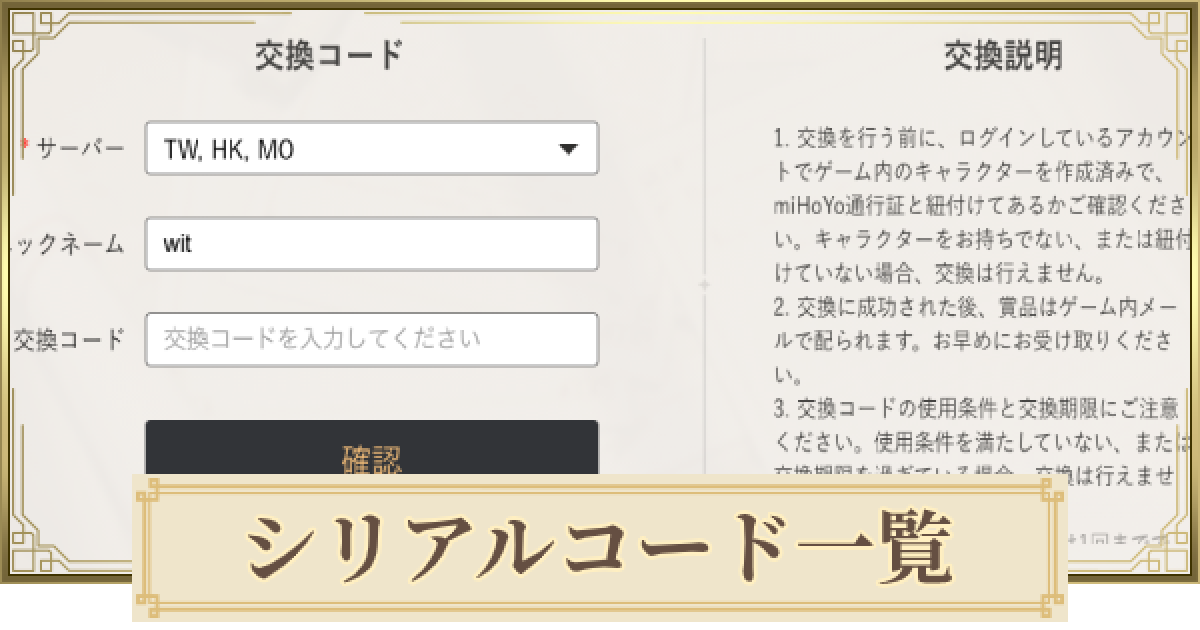Click the placeholder text 交換コードを入力してください
The image size is (1200, 630).
(x=318, y=339)
